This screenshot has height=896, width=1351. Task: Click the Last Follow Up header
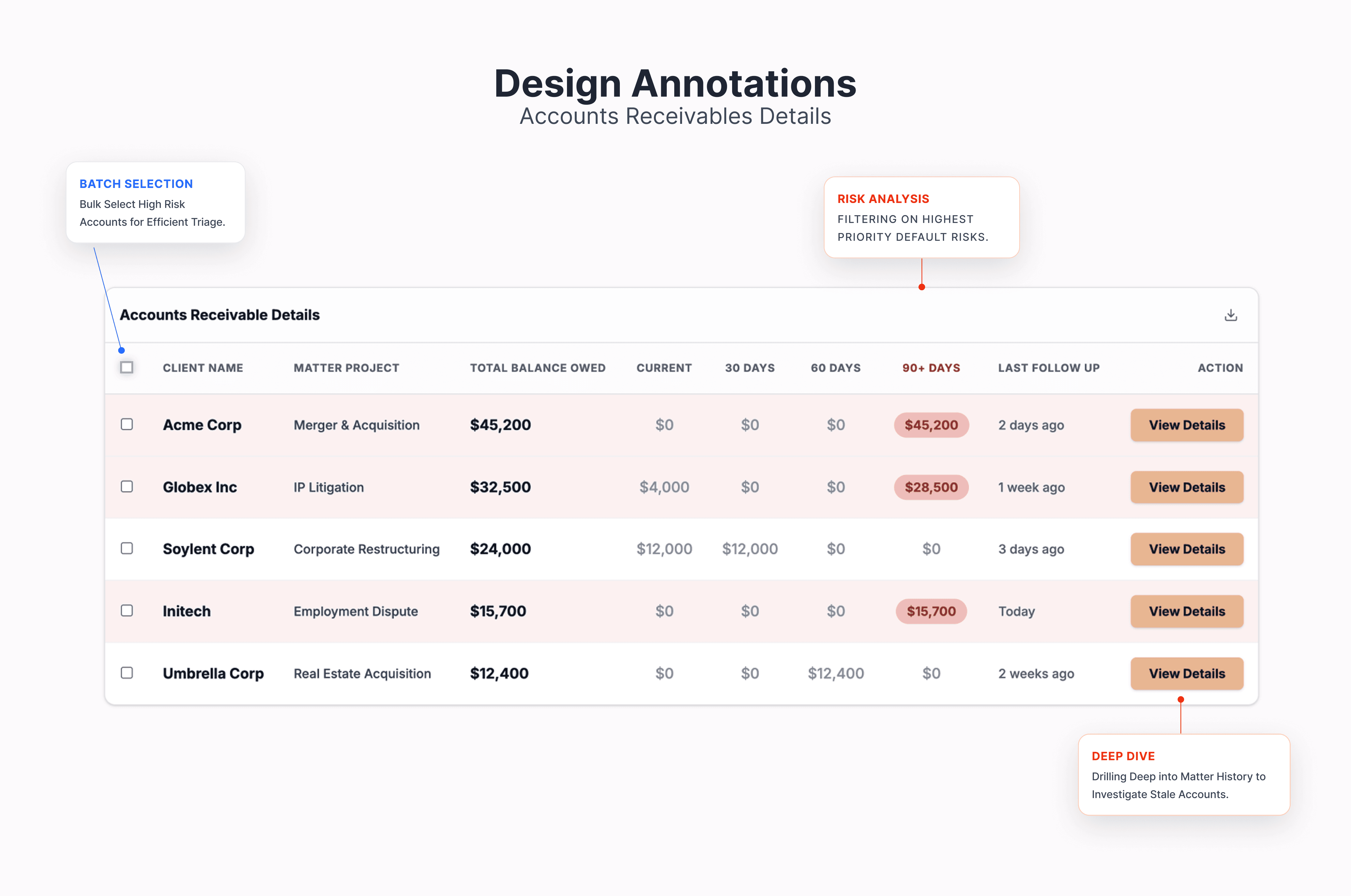pos(1048,368)
